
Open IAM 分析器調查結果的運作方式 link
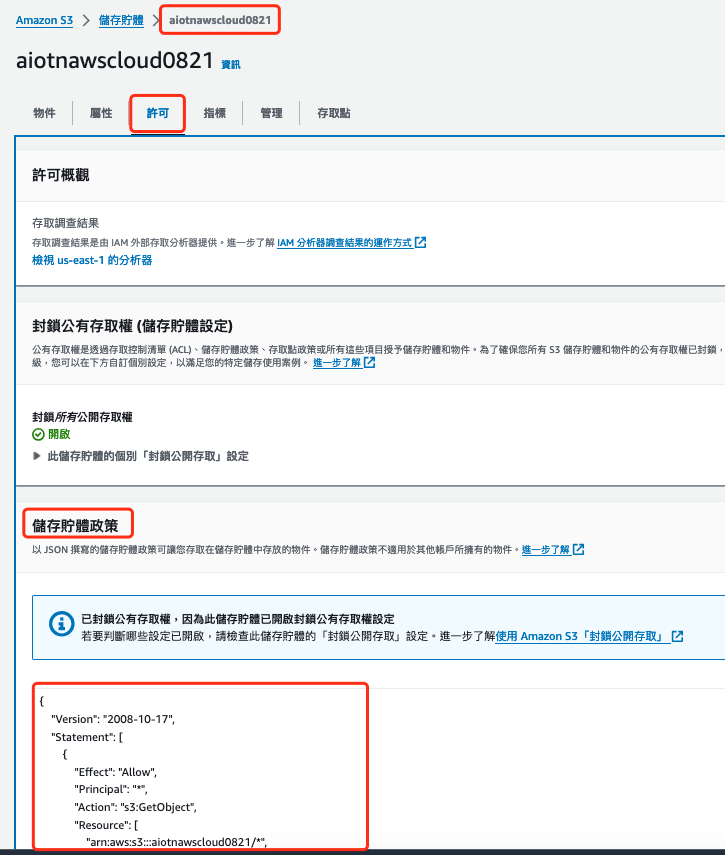pos(345,243)
